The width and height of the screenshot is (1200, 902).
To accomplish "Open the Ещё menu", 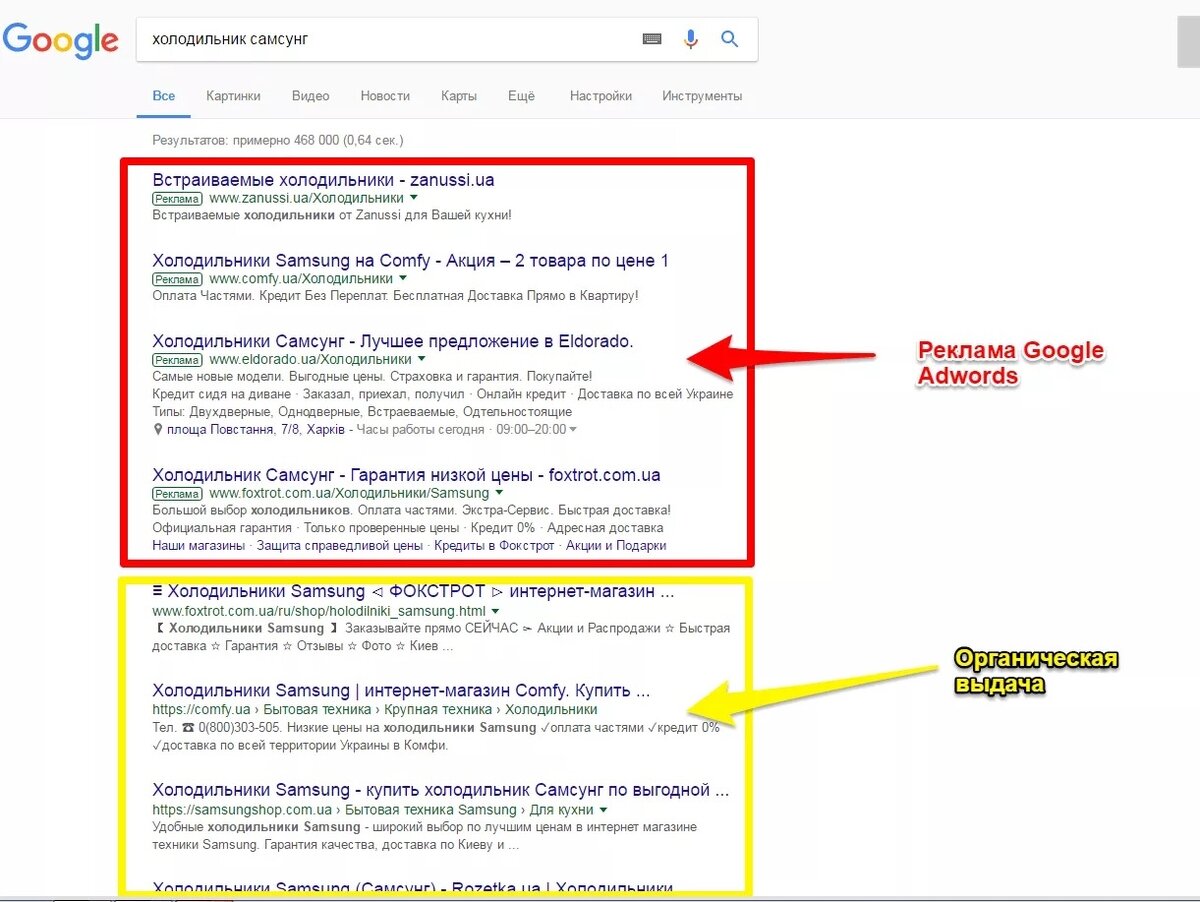I will tap(521, 96).
